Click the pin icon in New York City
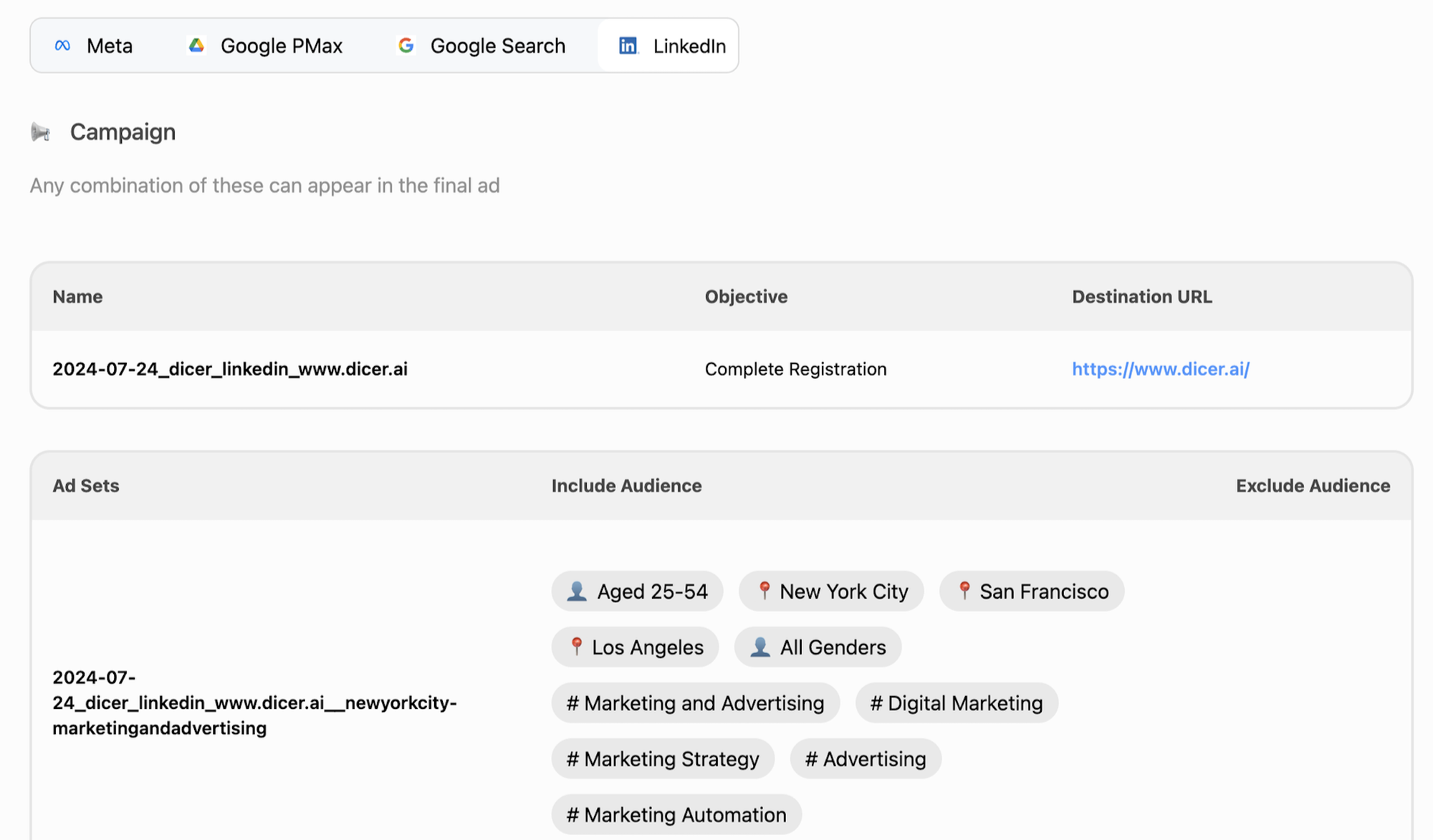Viewport: 1433px width, 840px height. [x=764, y=591]
